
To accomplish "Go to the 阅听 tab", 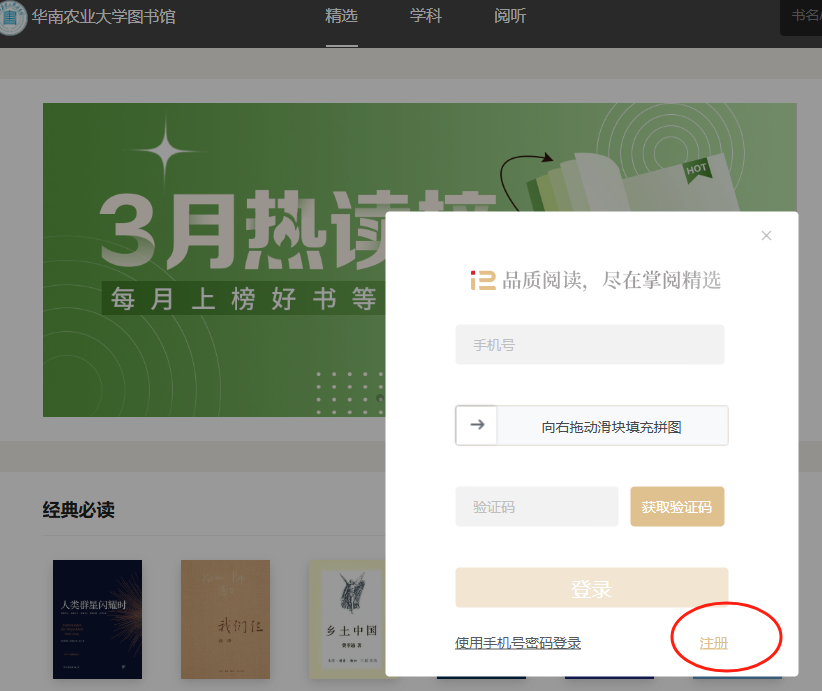I will pyautogui.click(x=510, y=16).
